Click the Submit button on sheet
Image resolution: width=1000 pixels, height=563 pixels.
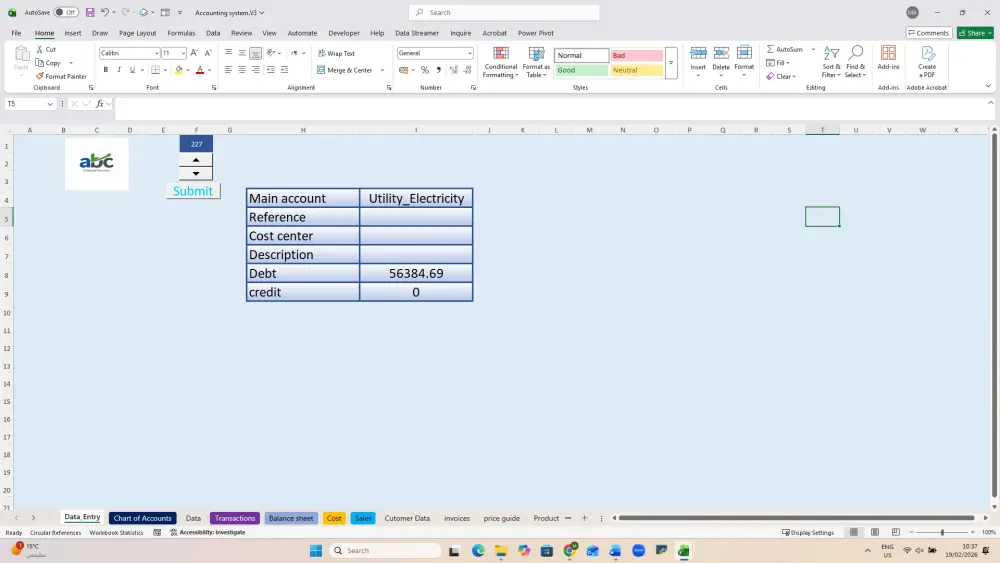click(x=193, y=191)
